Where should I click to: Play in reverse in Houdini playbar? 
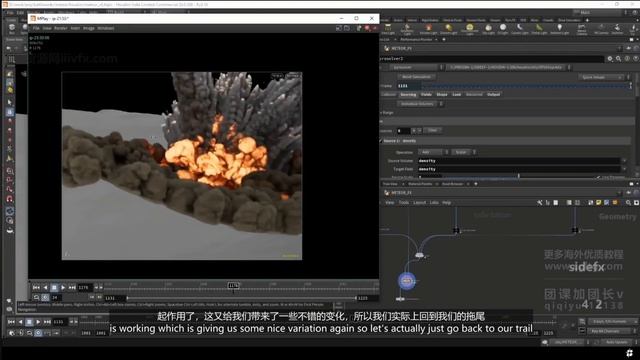20,322
